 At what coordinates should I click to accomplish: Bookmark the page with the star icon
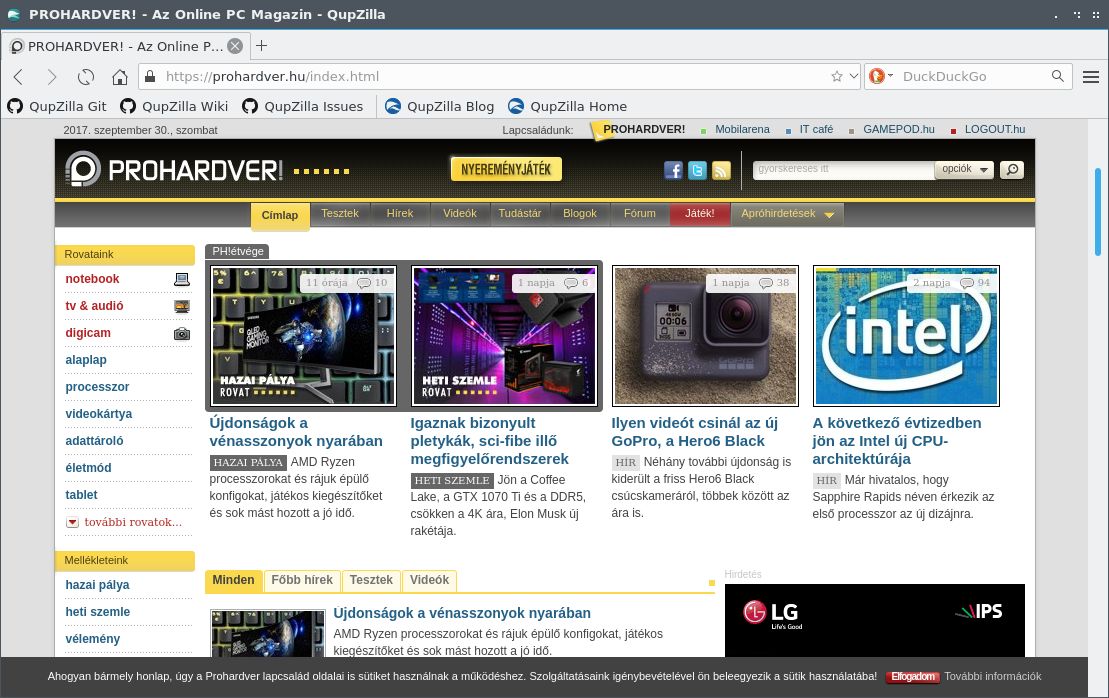tap(837, 76)
